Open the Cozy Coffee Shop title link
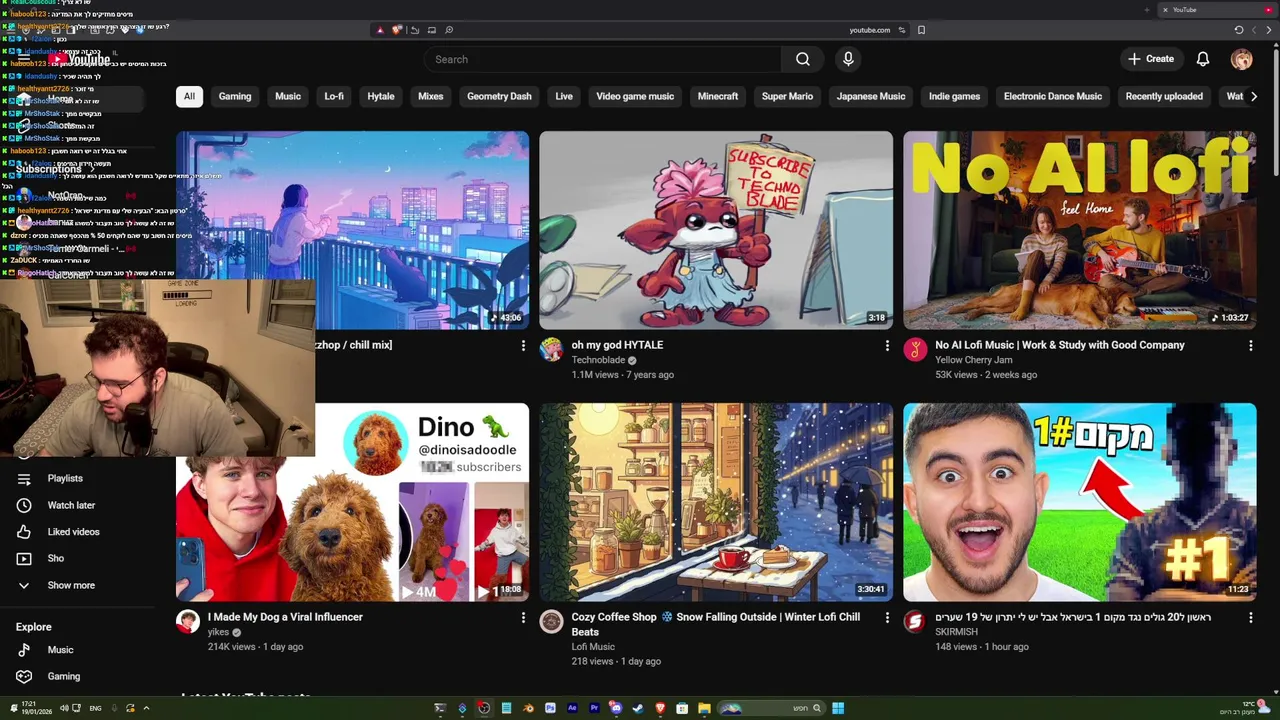The width and height of the screenshot is (1280, 720). tap(715, 624)
